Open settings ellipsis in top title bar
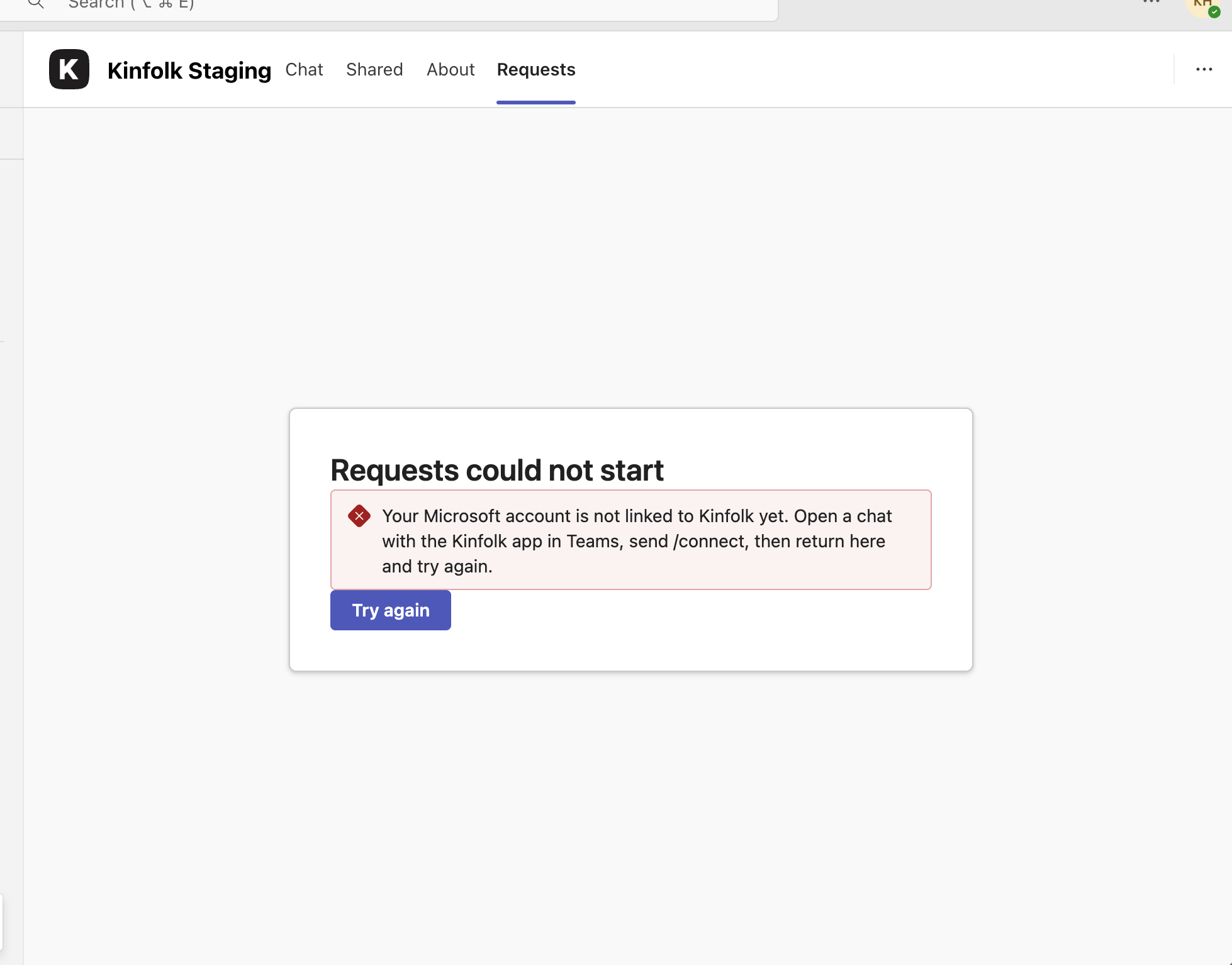Screen dimensions: 1232x965 pos(1151,3)
